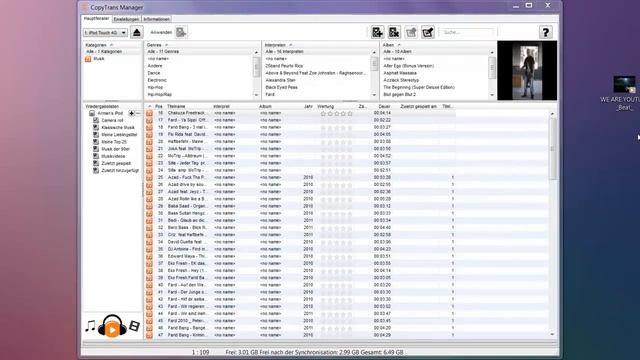Open the Hauptfenster tab
The width and height of the screenshot is (640, 360).
coord(96,19)
